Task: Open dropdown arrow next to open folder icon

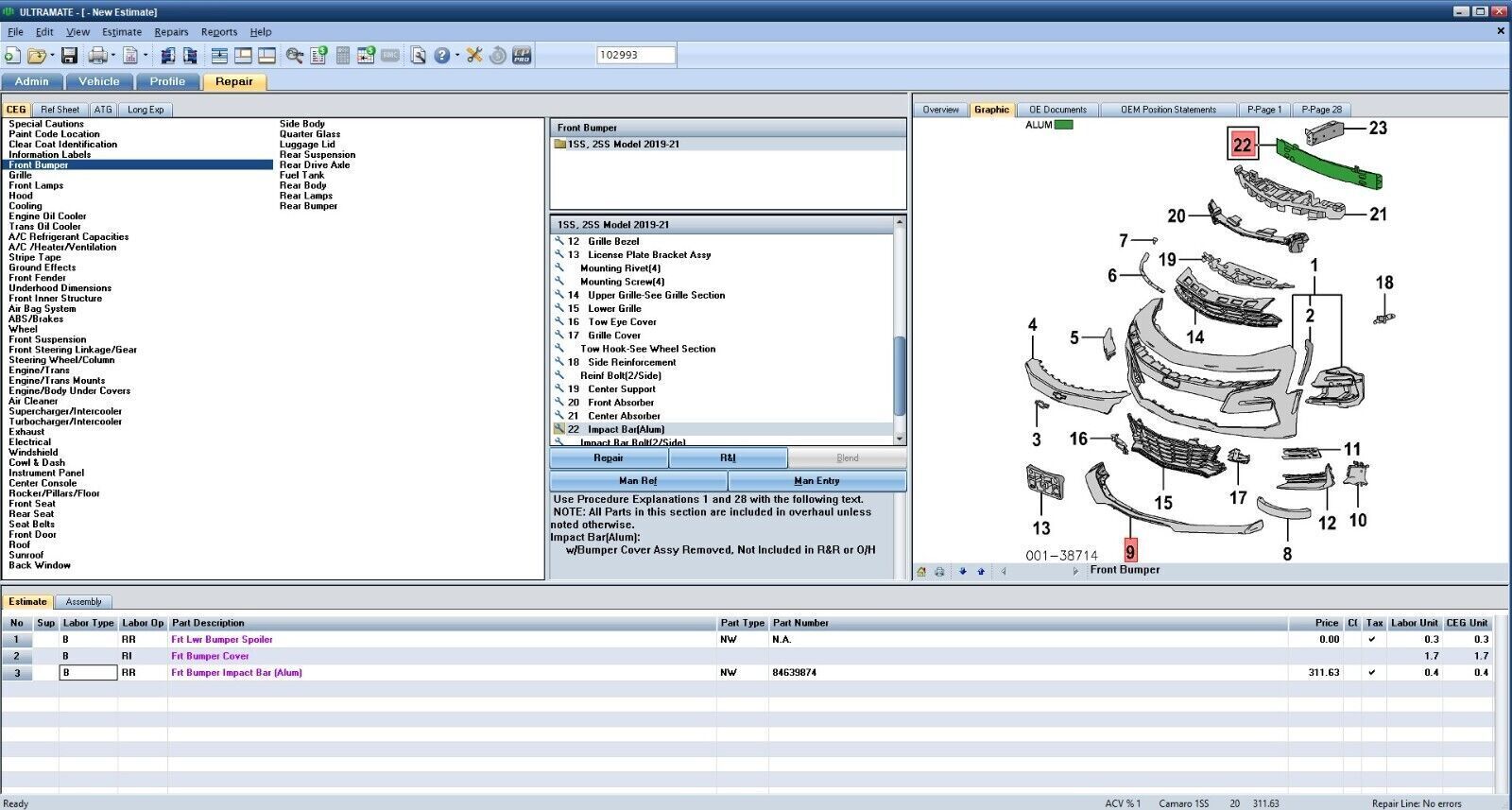Action: coord(52,56)
